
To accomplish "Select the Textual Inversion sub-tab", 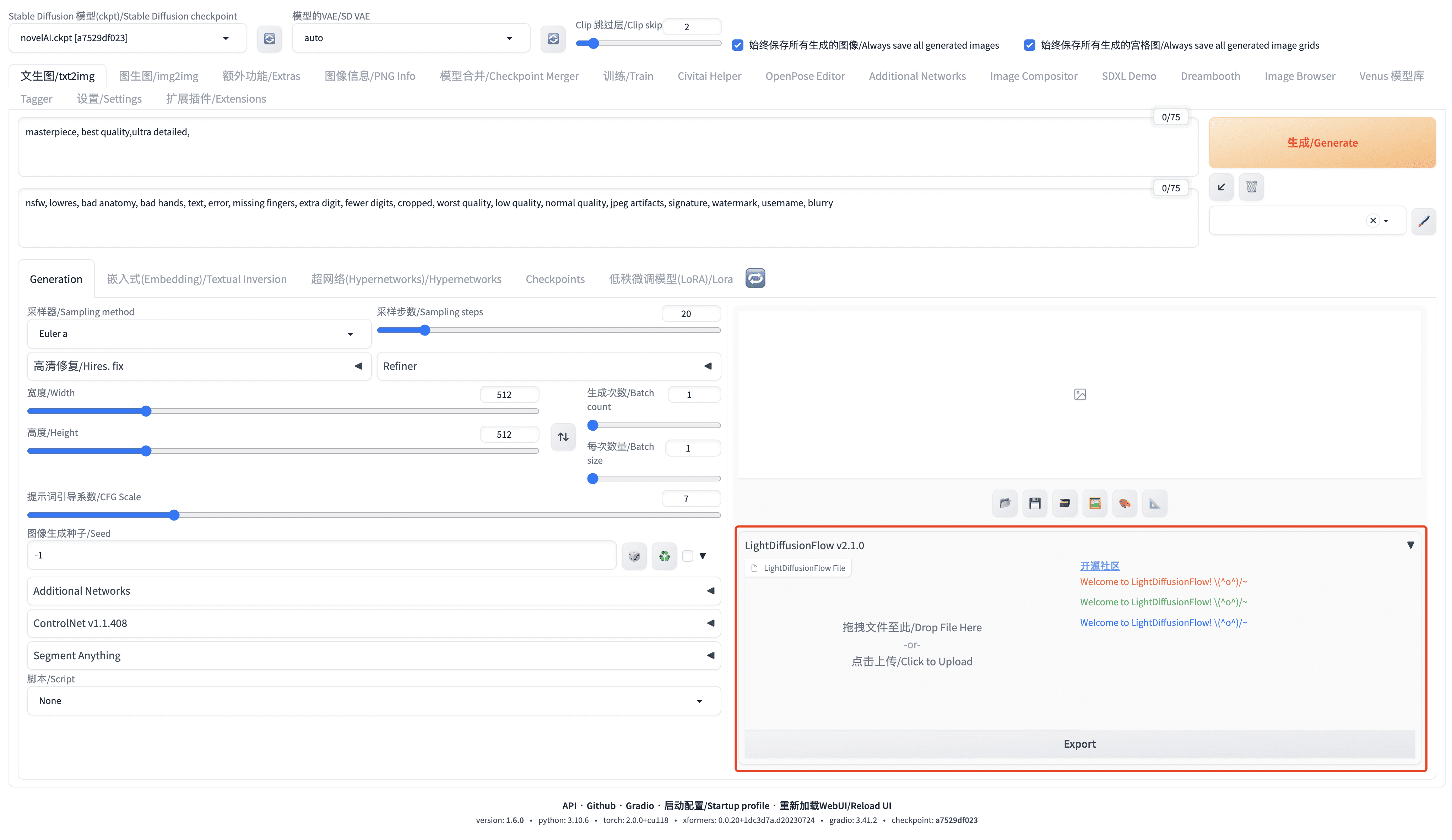I will tap(196, 279).
